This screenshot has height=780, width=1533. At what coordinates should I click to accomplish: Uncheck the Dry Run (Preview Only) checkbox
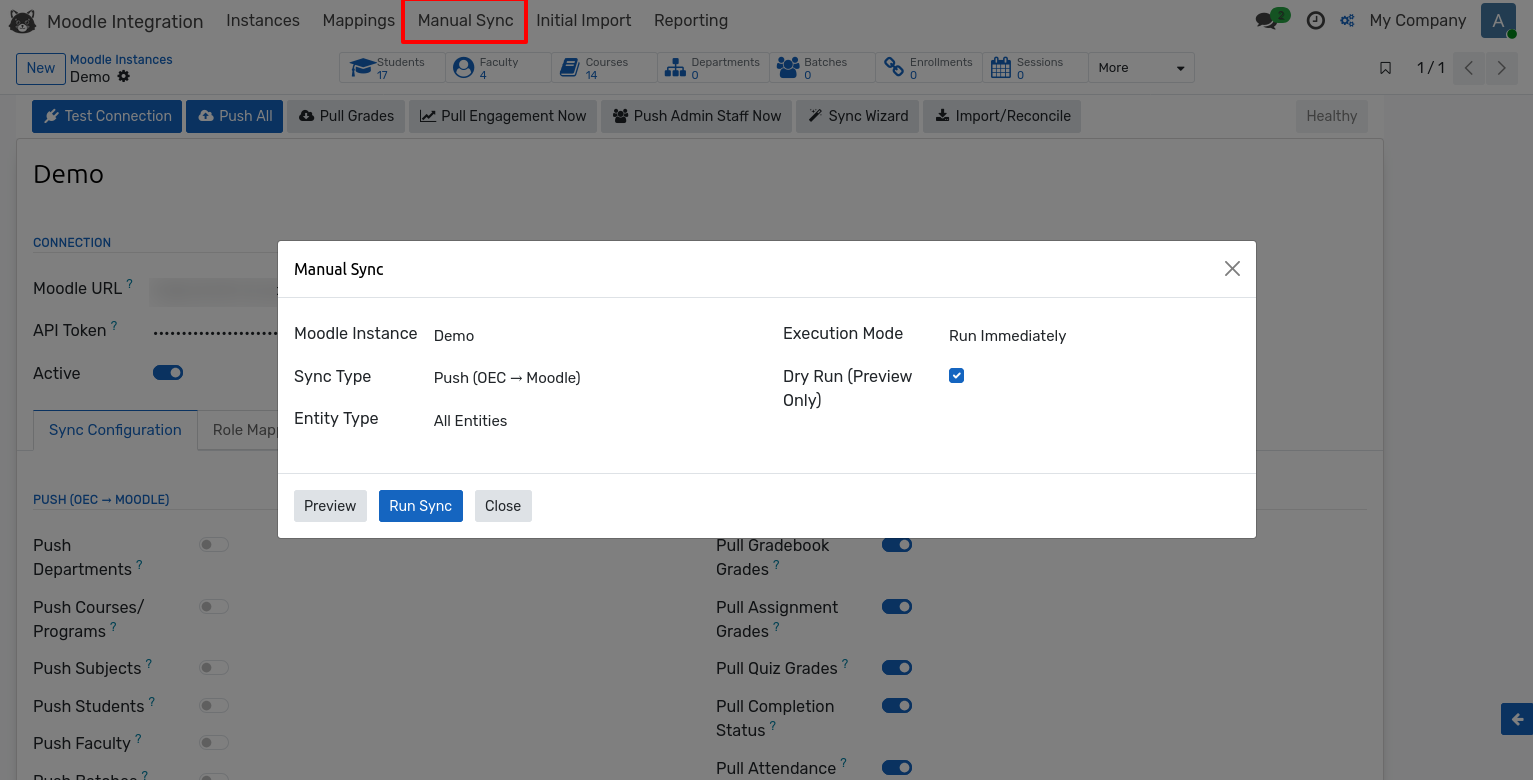click(956, 376)
